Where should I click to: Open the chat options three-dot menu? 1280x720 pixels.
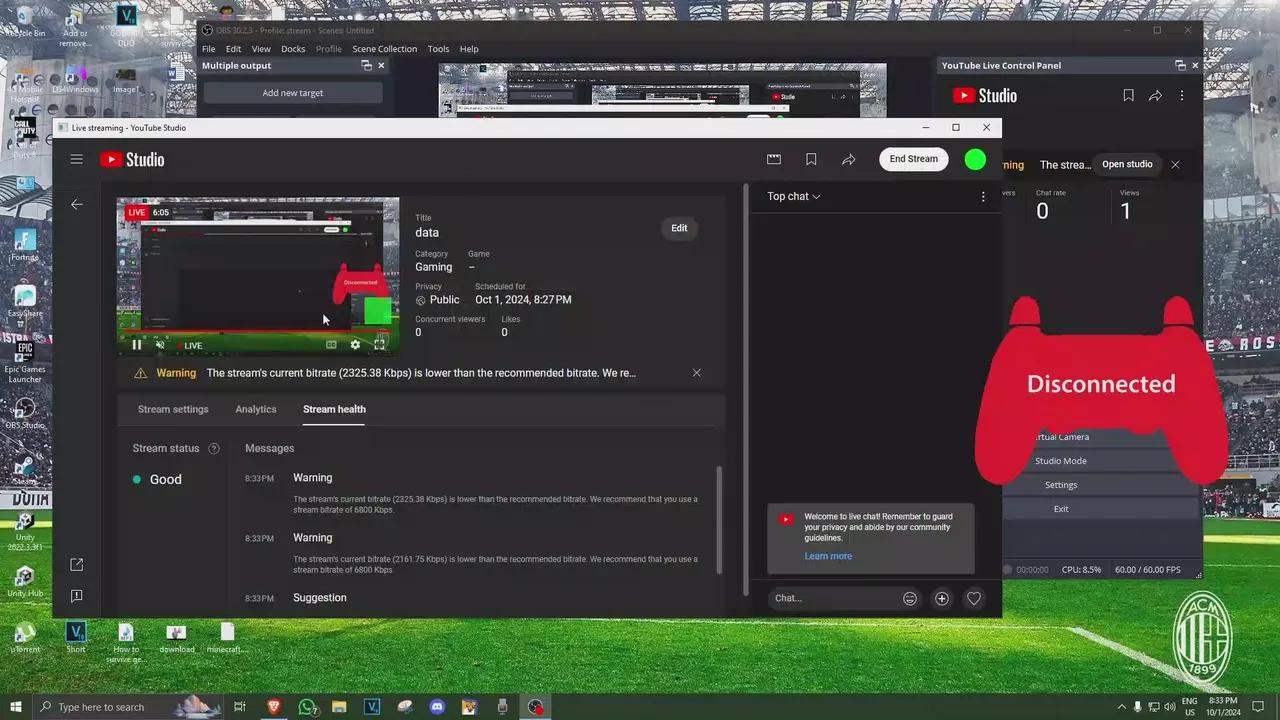click(x=983, y=197)
